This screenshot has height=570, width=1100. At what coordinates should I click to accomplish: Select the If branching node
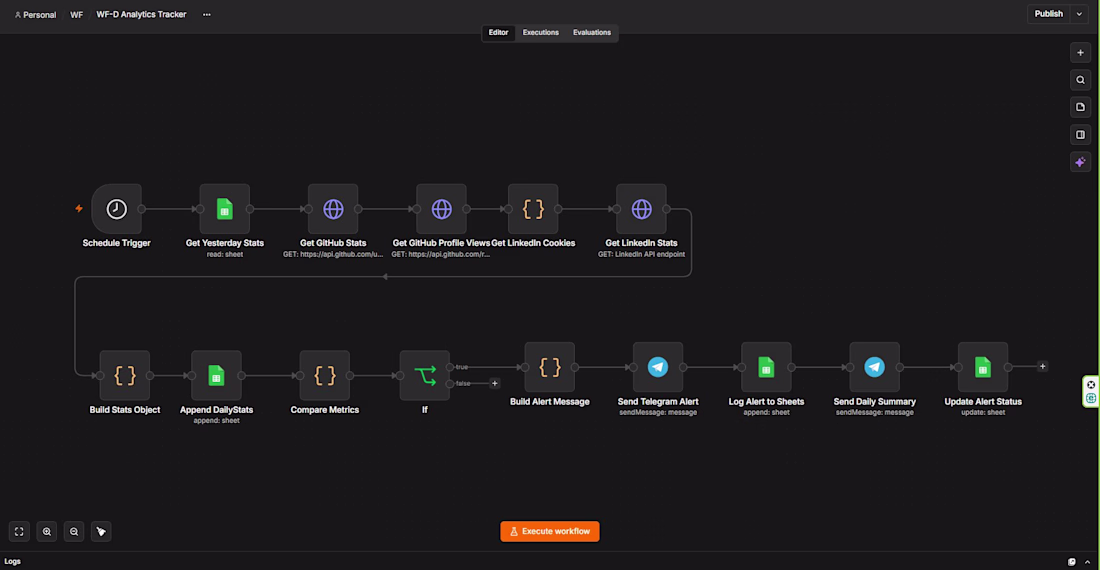coord(424,376)
